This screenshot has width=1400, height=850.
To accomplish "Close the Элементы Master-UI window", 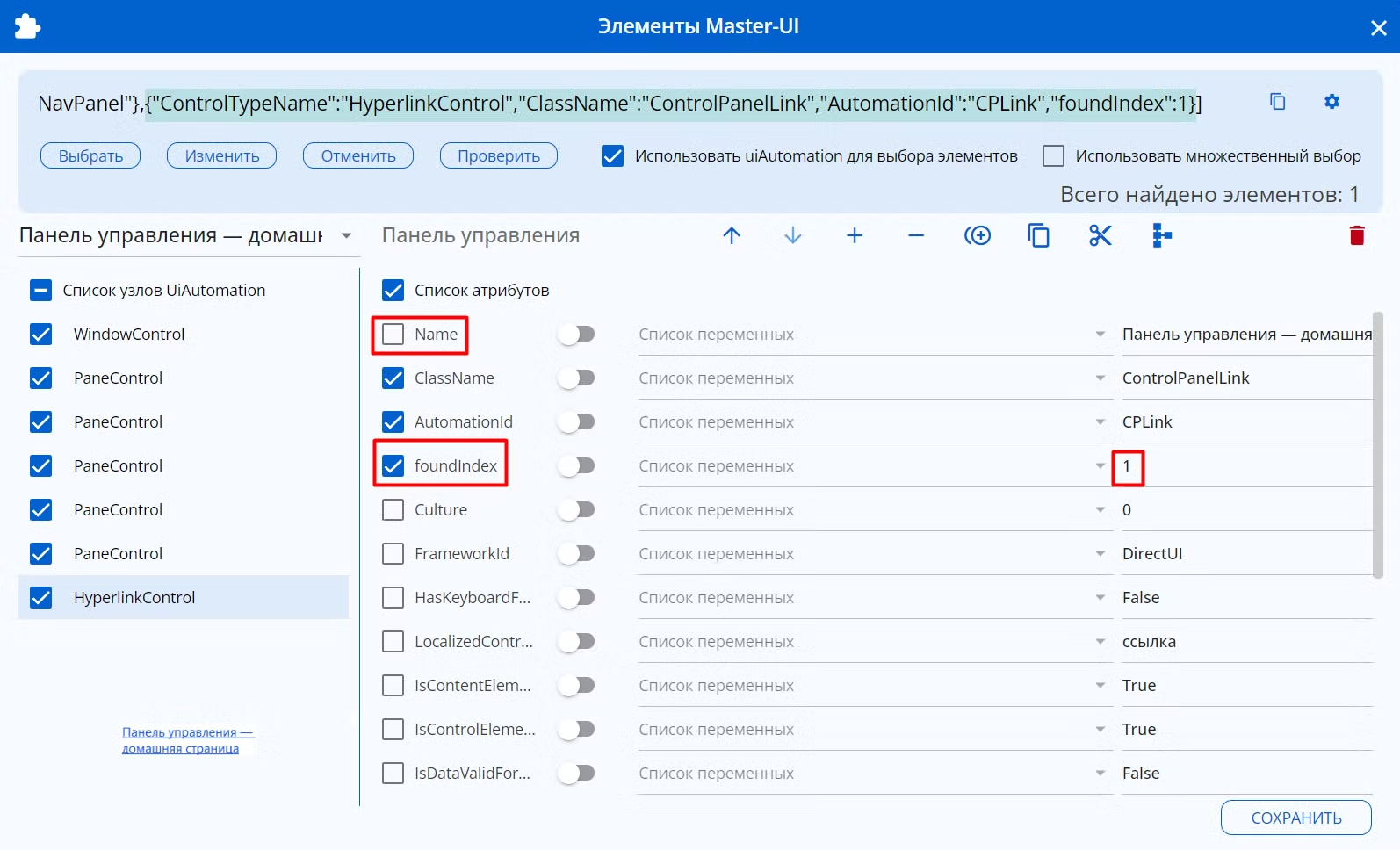I will click(x=1379, y=28).
